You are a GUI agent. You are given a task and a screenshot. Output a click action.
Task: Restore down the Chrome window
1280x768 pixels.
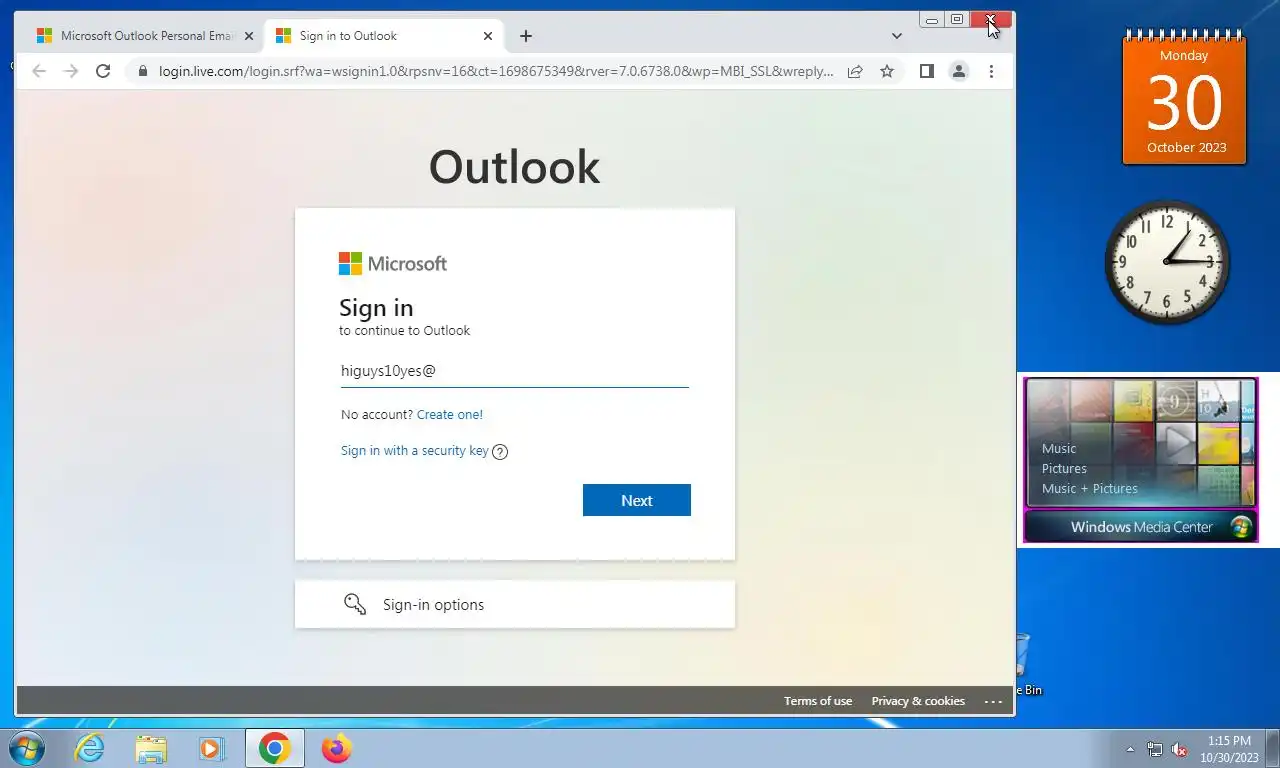point(957,19)
